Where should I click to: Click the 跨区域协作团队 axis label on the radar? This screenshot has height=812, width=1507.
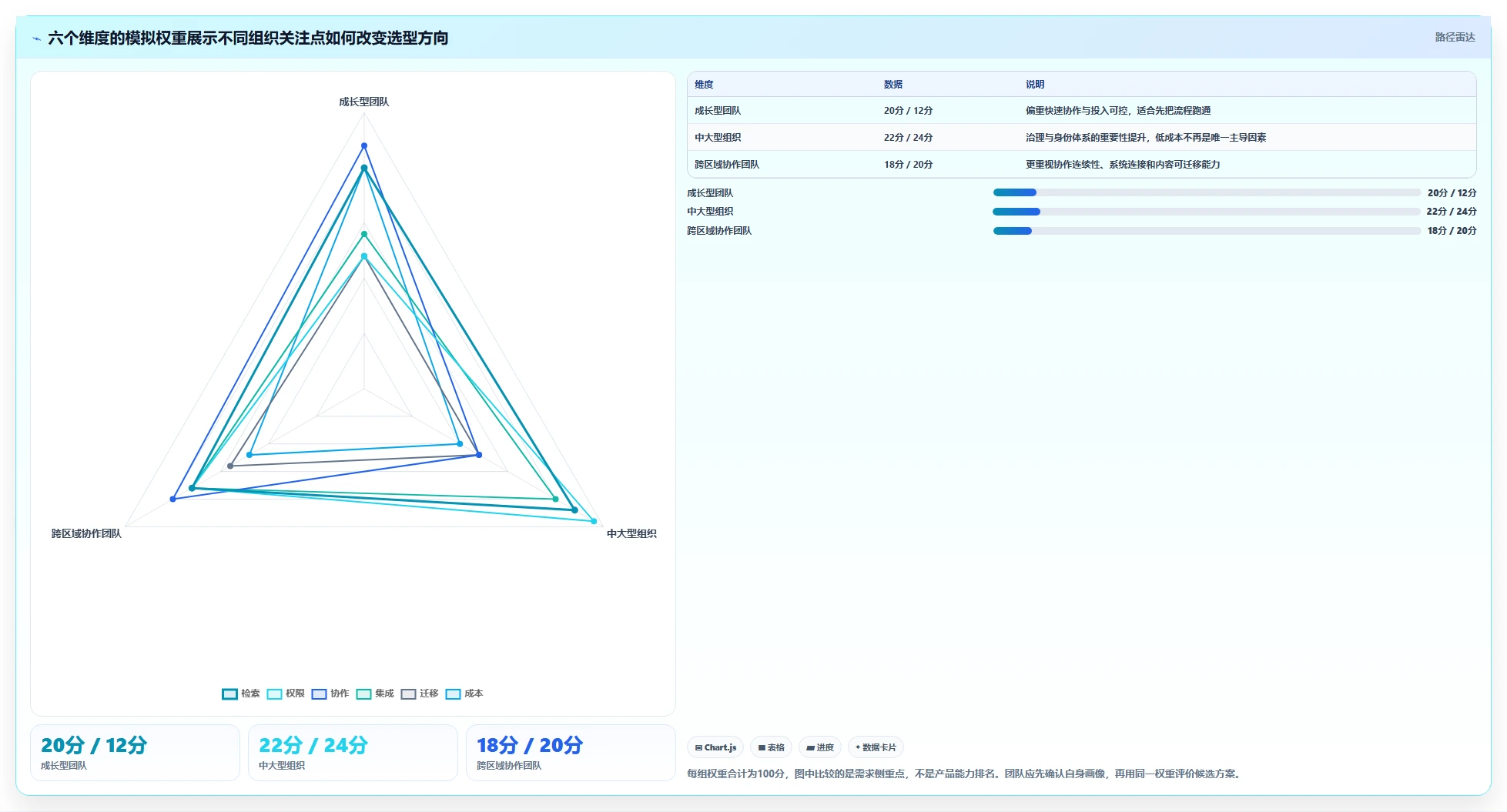click(x=86, y=533)
